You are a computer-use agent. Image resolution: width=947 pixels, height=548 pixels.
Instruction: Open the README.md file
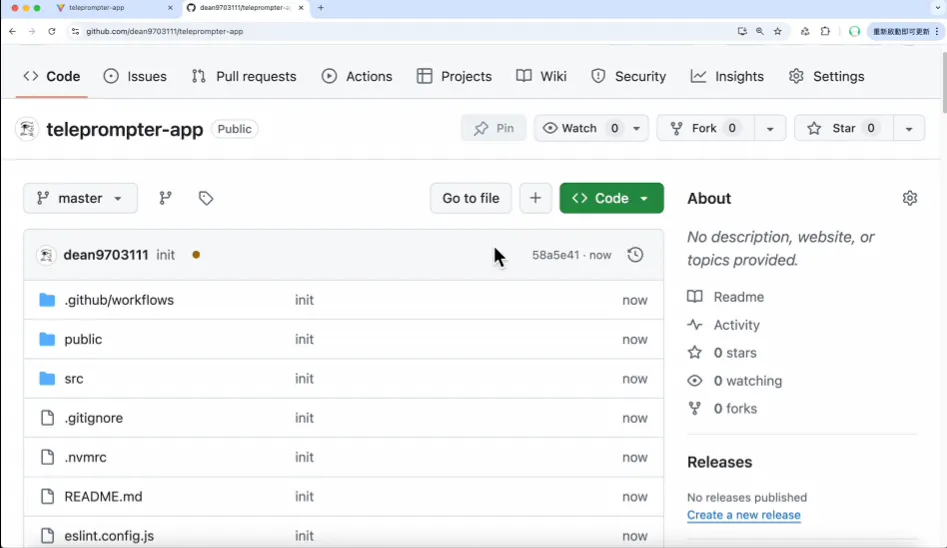click(103, 496)
